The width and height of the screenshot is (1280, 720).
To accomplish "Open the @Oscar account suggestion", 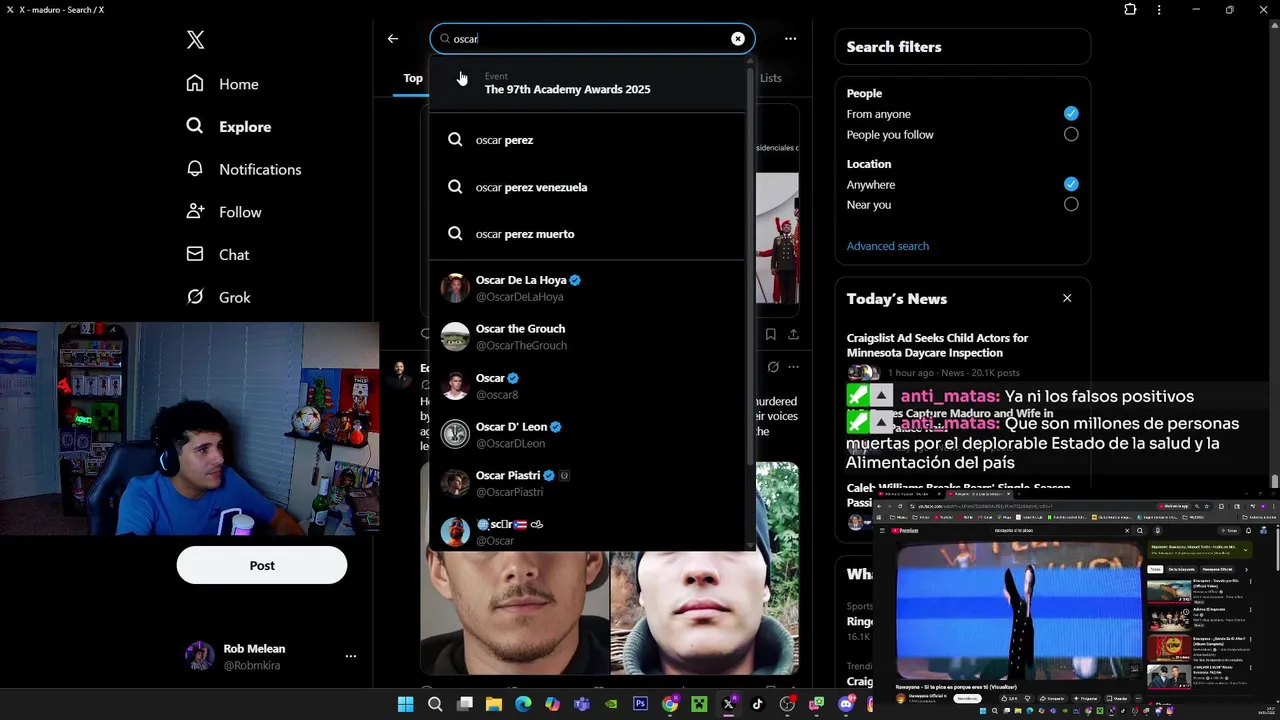I will coord(587,531).
